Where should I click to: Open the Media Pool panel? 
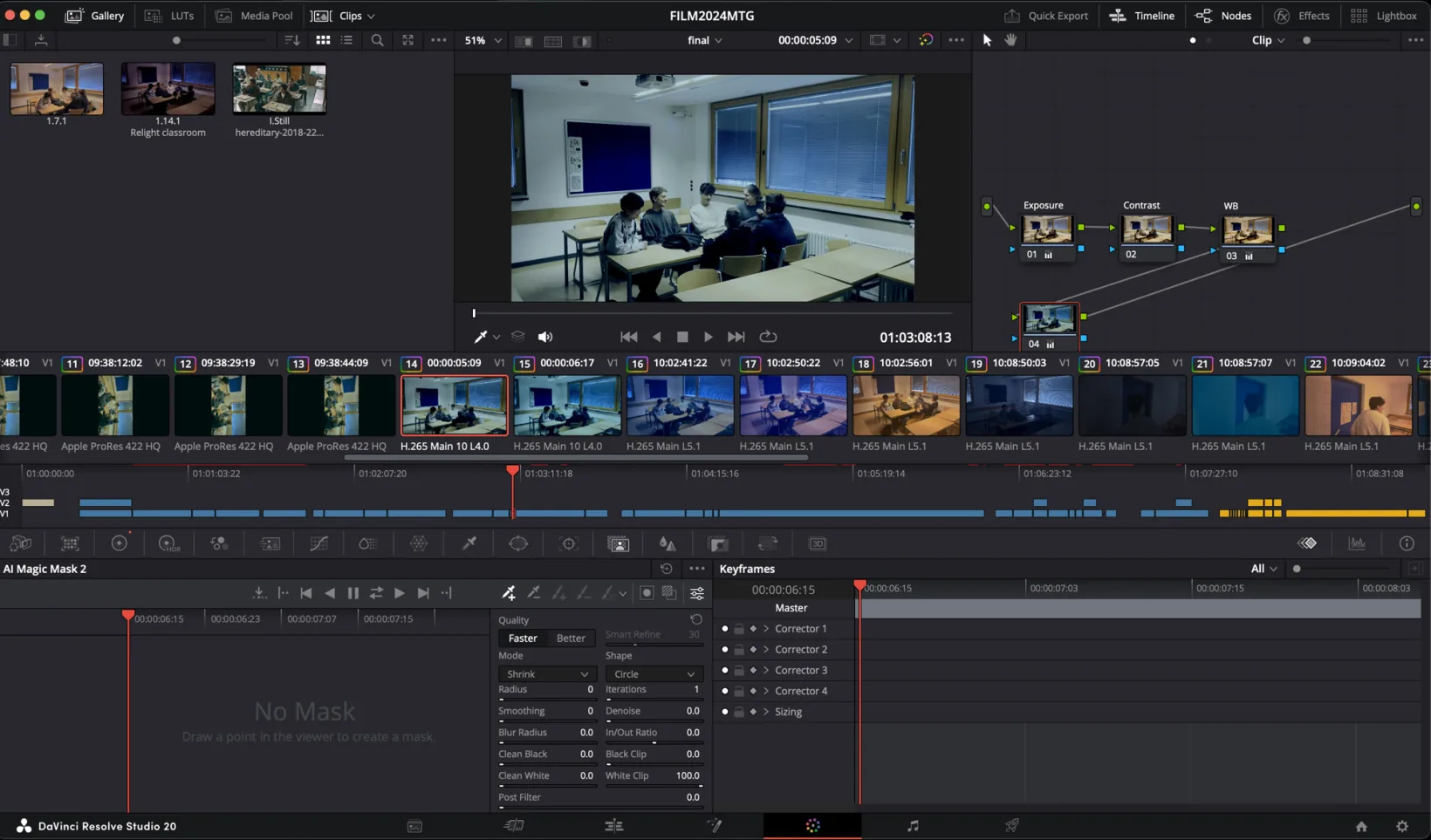point(254,16)
